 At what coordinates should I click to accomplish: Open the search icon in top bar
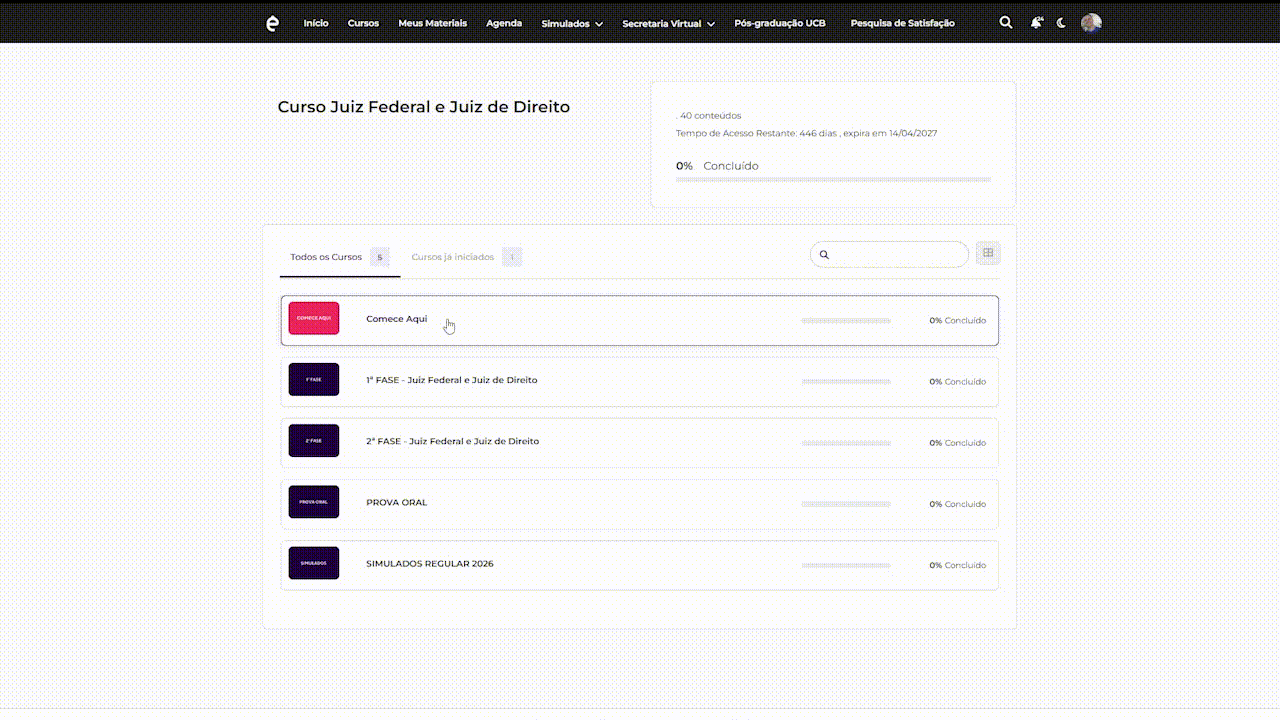pyautogui.click(x=1006, y=23)
